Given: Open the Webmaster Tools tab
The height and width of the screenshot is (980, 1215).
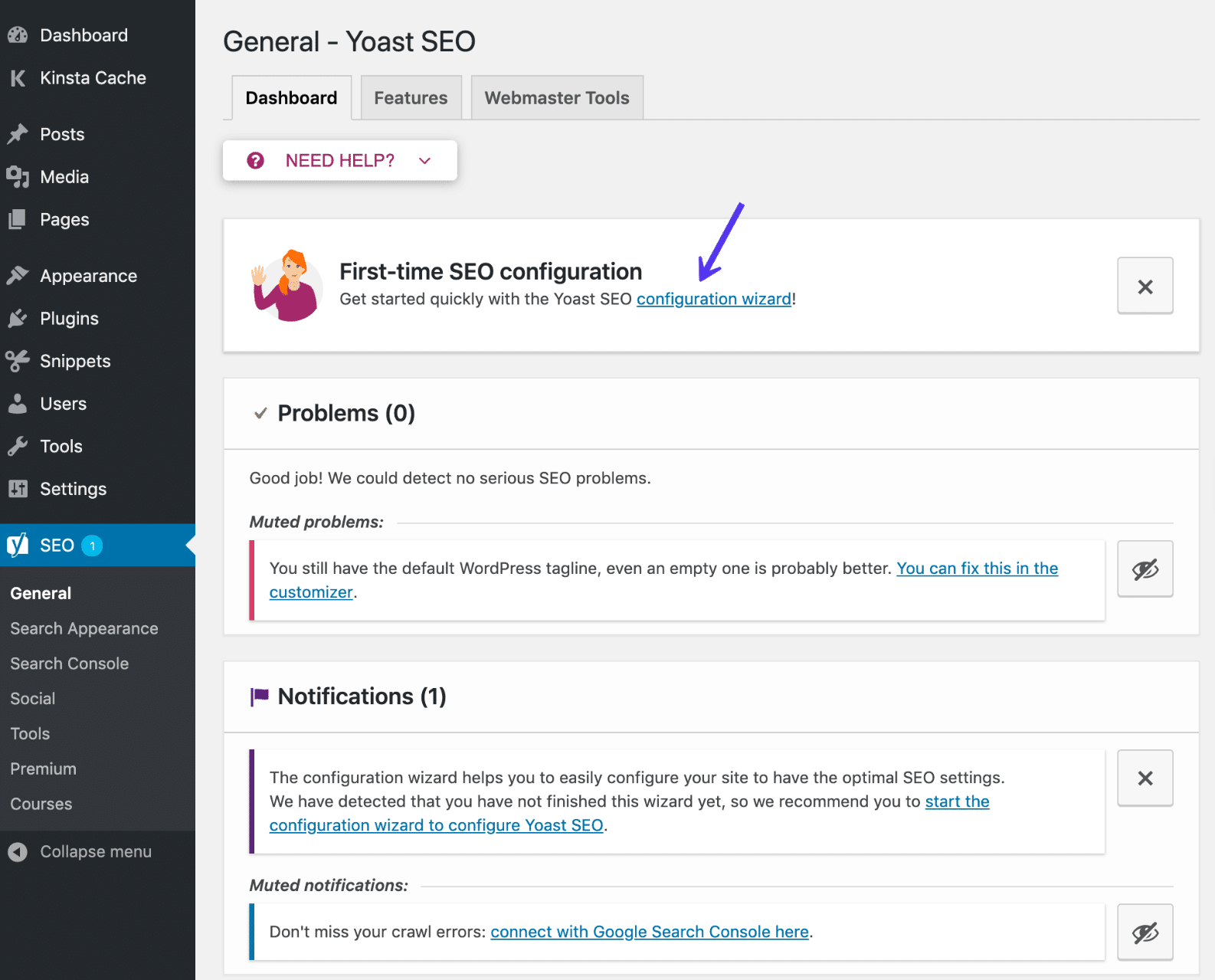Looking at the screenshot, I should click(557, 98).
